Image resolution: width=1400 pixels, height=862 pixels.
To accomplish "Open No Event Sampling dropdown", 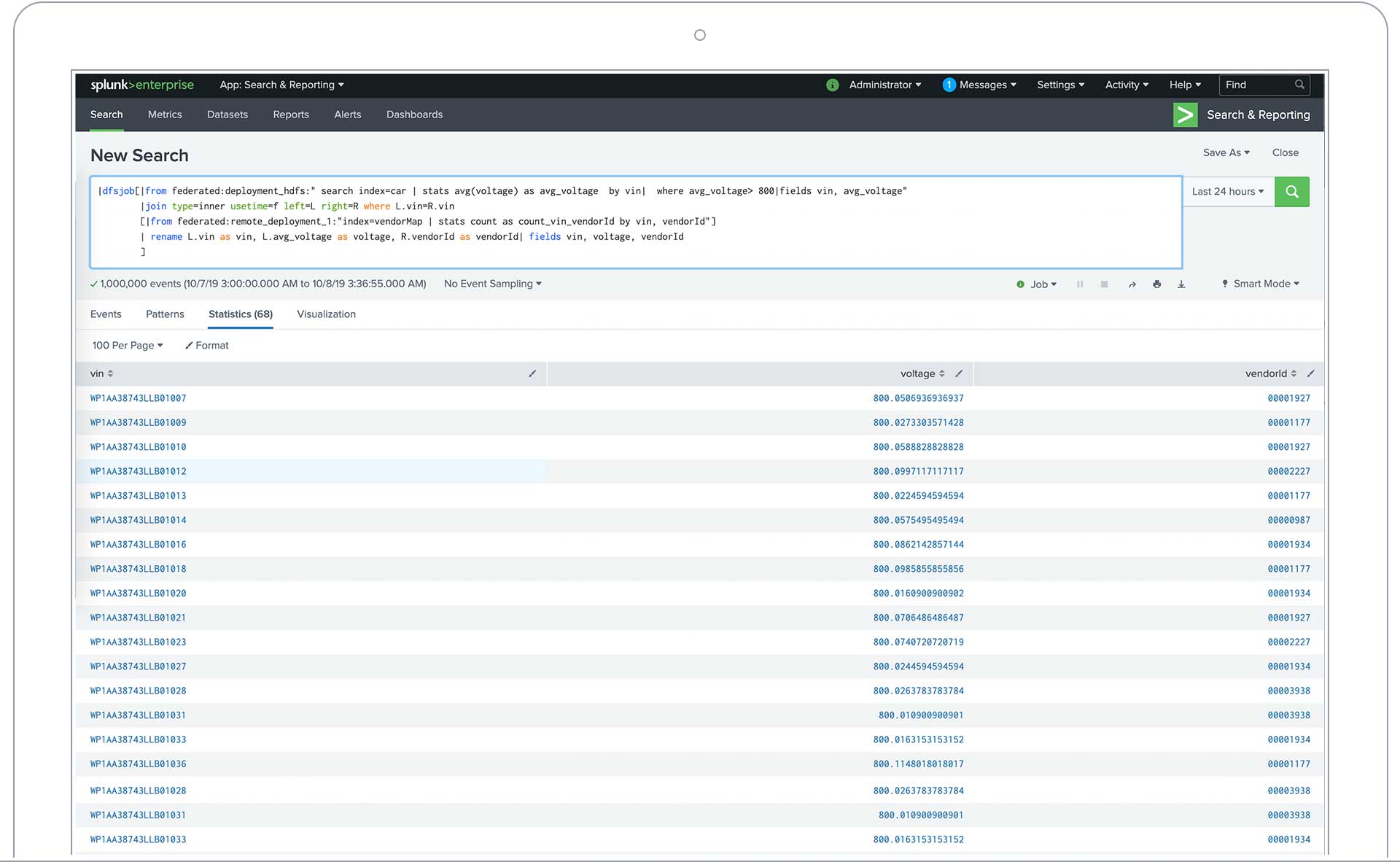I will [493, 284].
